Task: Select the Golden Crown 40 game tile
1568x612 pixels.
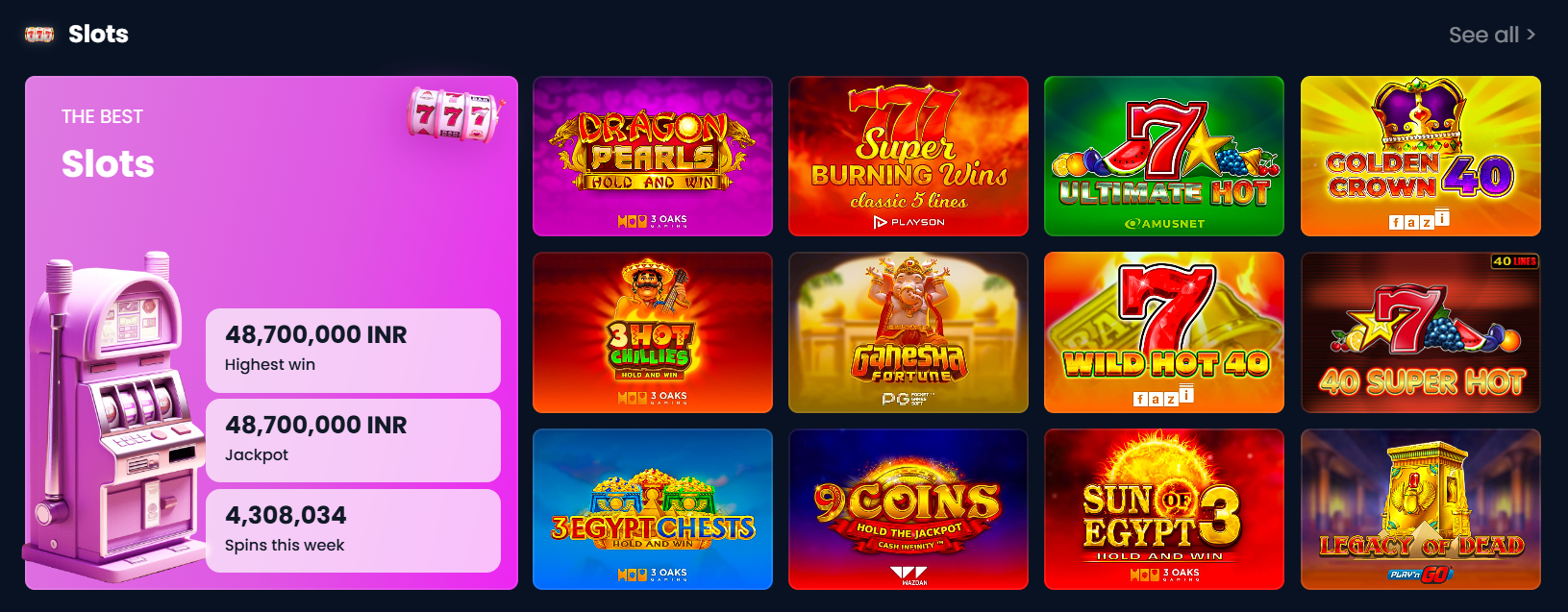Action: click(x=1421, y=157)
